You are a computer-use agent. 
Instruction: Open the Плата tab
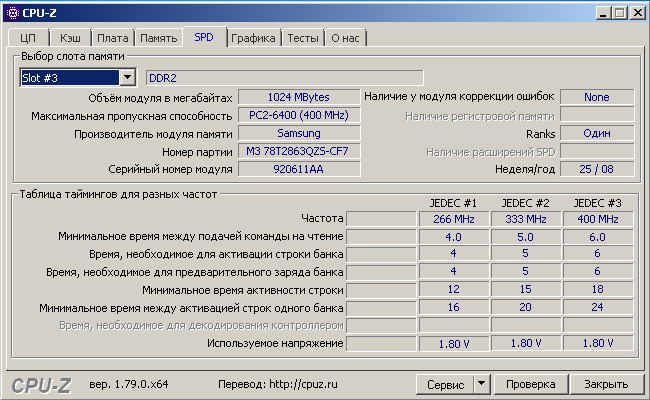coord(113,38)
